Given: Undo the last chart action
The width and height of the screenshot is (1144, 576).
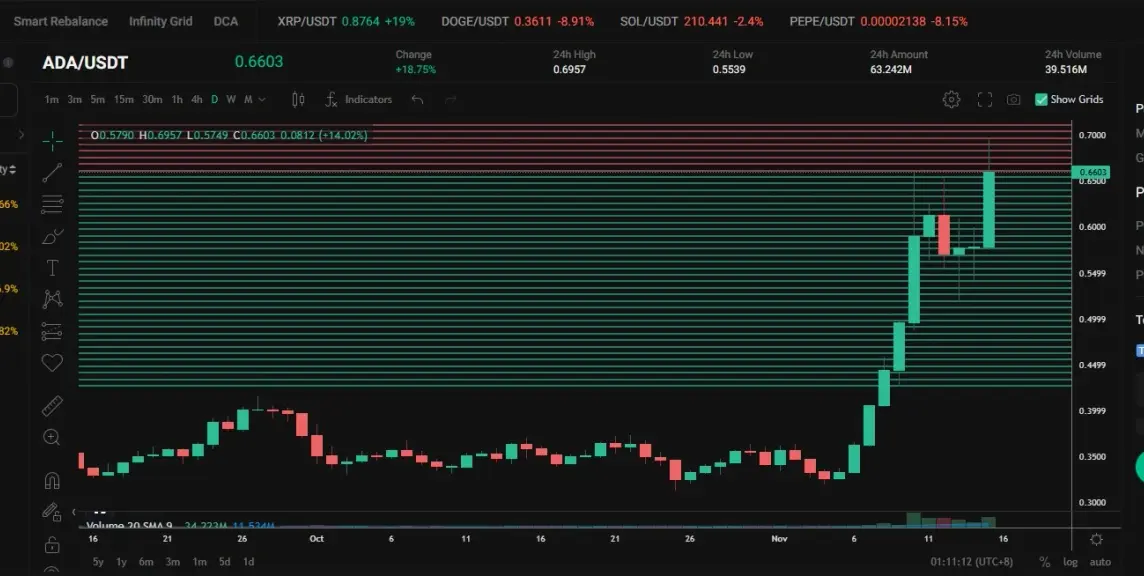Looking at the screenshot, I should click(x=417, y=99).
